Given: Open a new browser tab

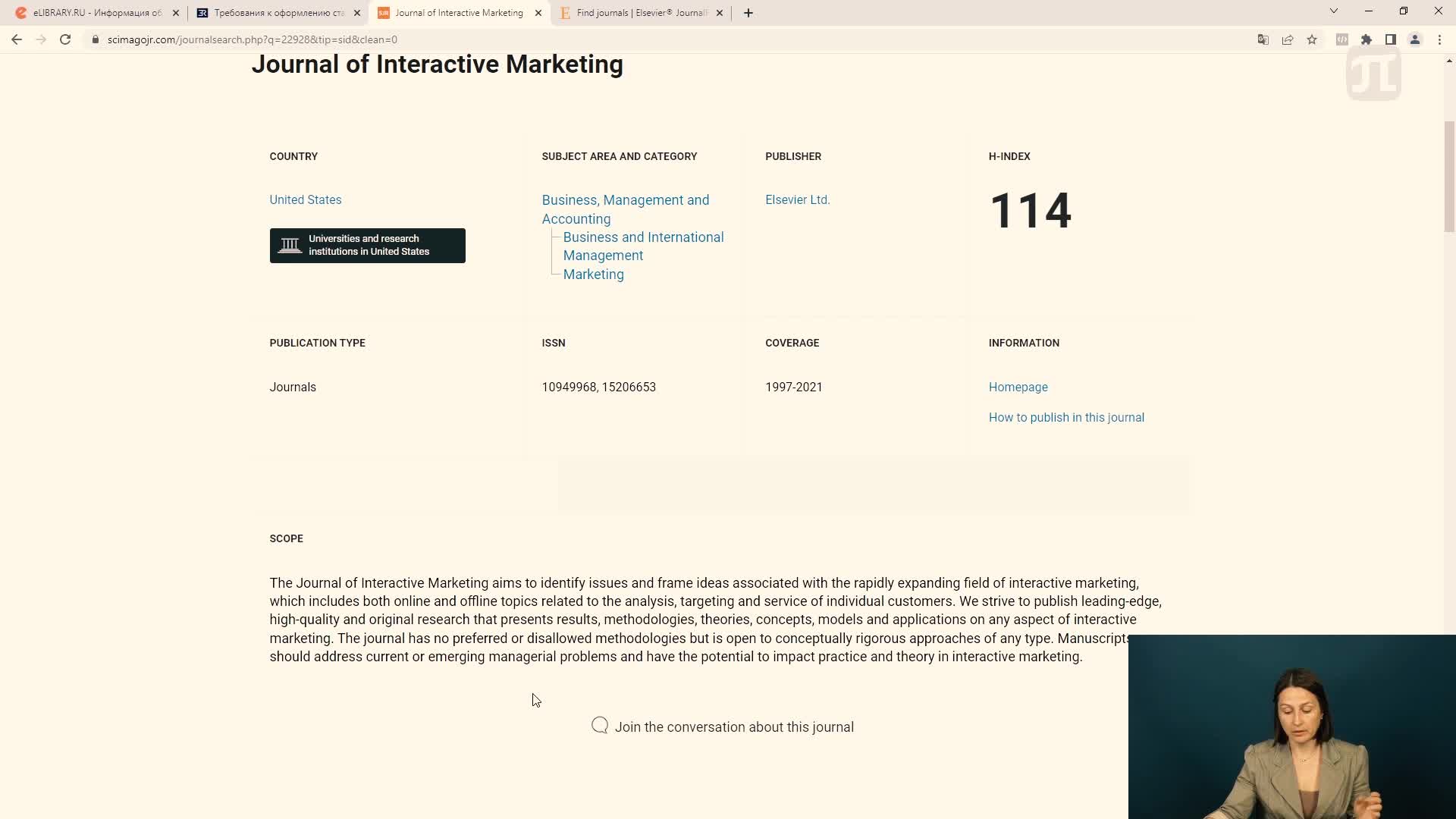Looking at the screenshot, I should point(748,13).
